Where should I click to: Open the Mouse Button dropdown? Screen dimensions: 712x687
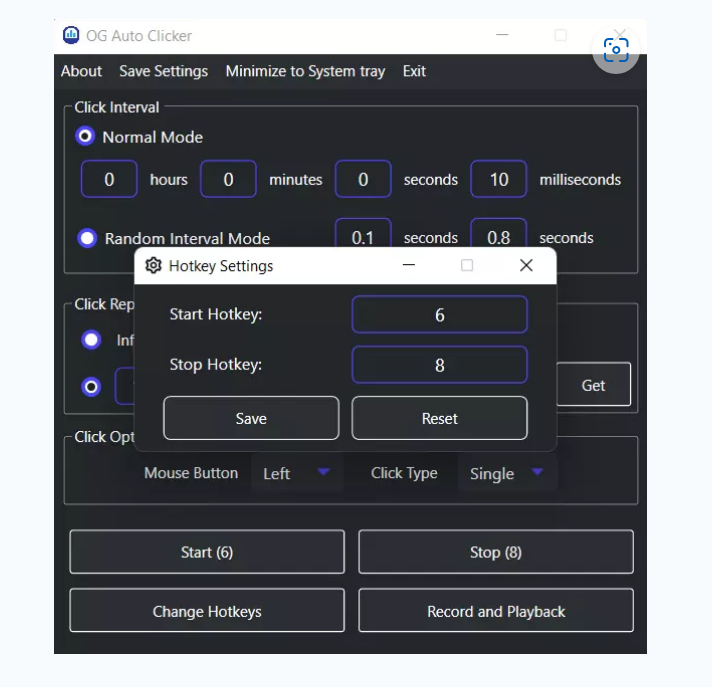[297, 473]
